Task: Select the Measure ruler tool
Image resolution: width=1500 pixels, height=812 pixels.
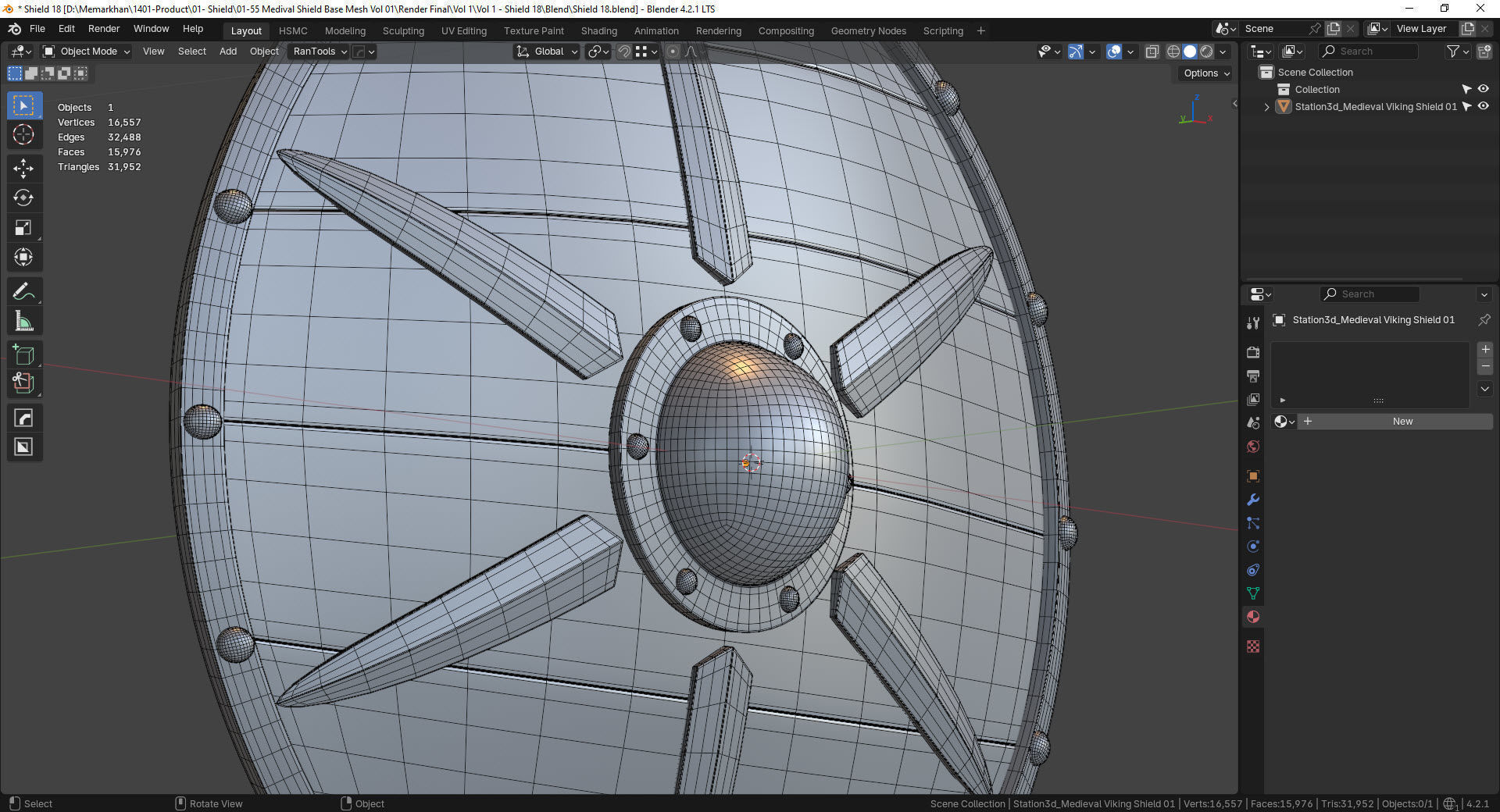Action: (23, 321)
